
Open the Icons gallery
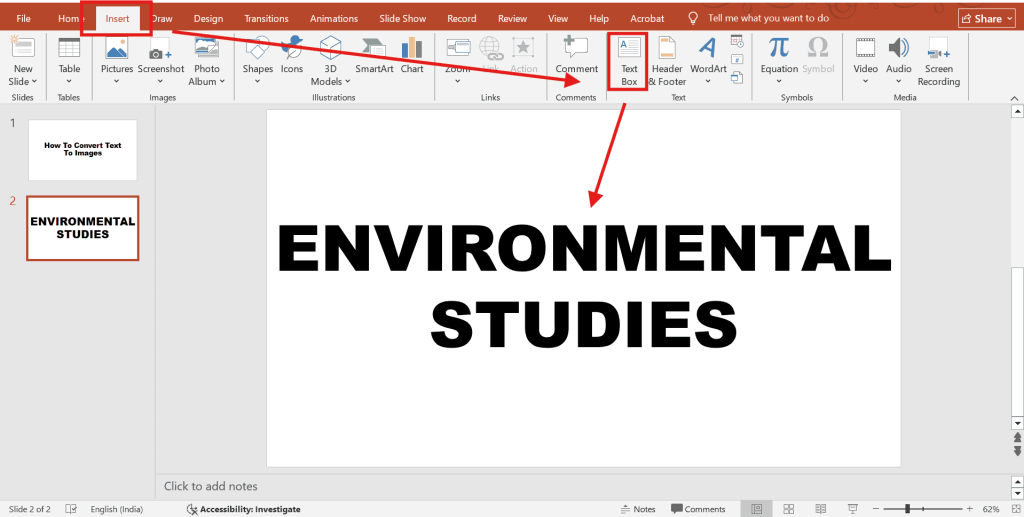click(292, 55)
